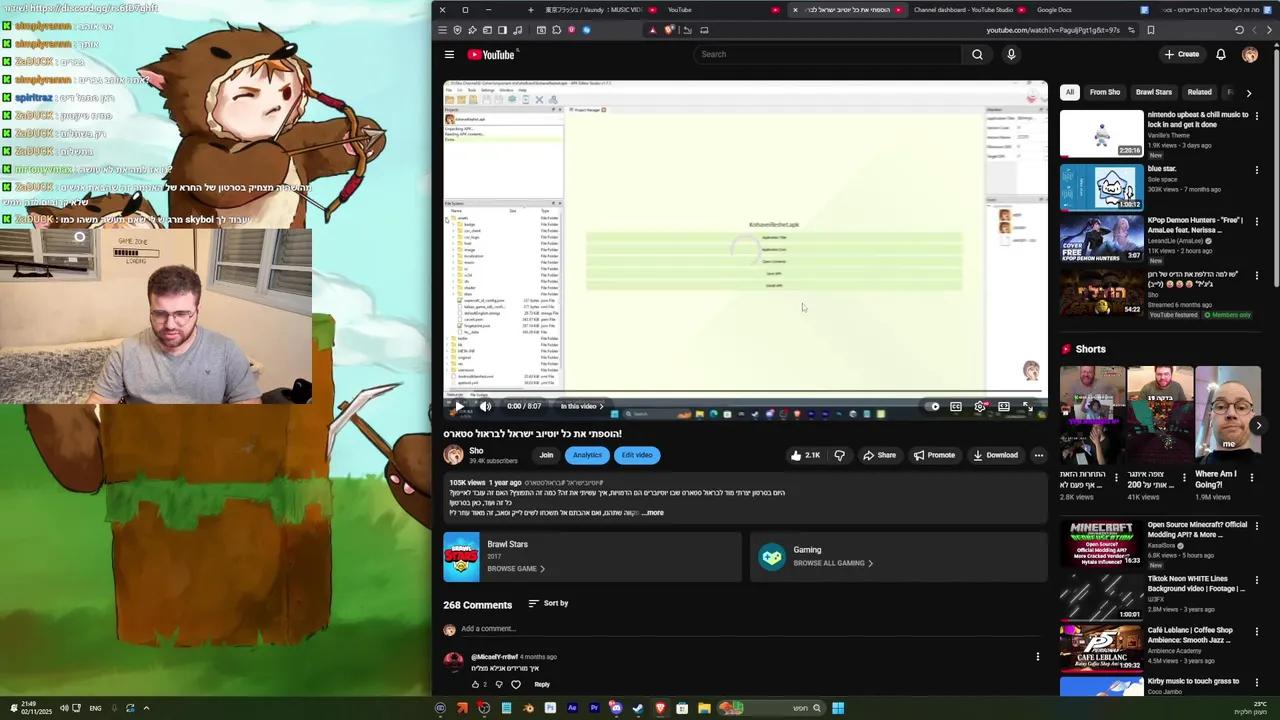Open options for KPop Demon Hunters video
This screenshot has width=1280, height=720.
tap(1257, 224)
